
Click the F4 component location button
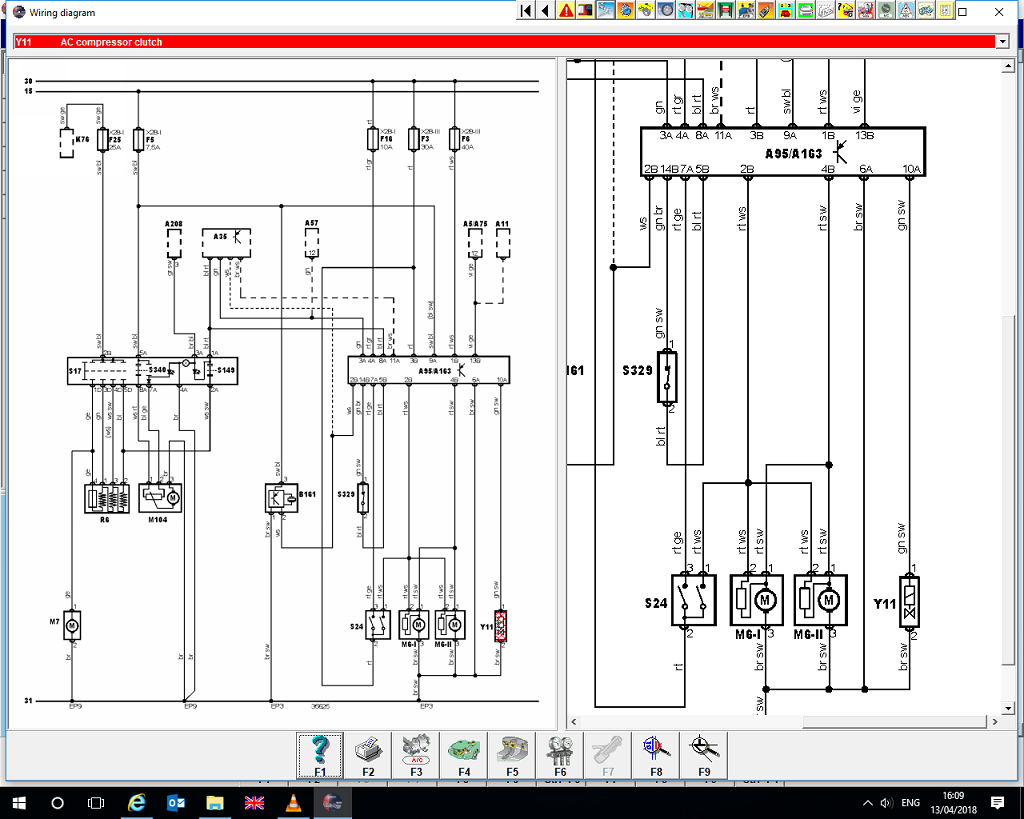[x=464, y=755]
